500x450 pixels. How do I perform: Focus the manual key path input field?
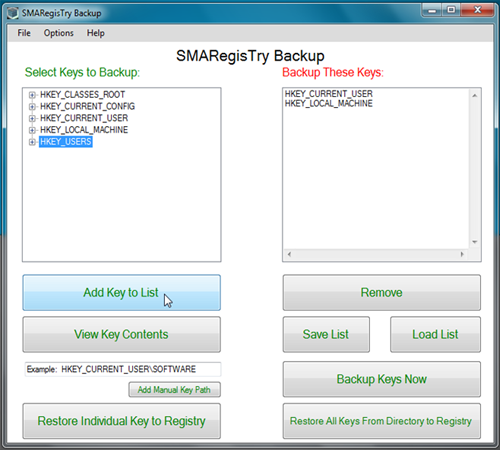coord(123,369)
